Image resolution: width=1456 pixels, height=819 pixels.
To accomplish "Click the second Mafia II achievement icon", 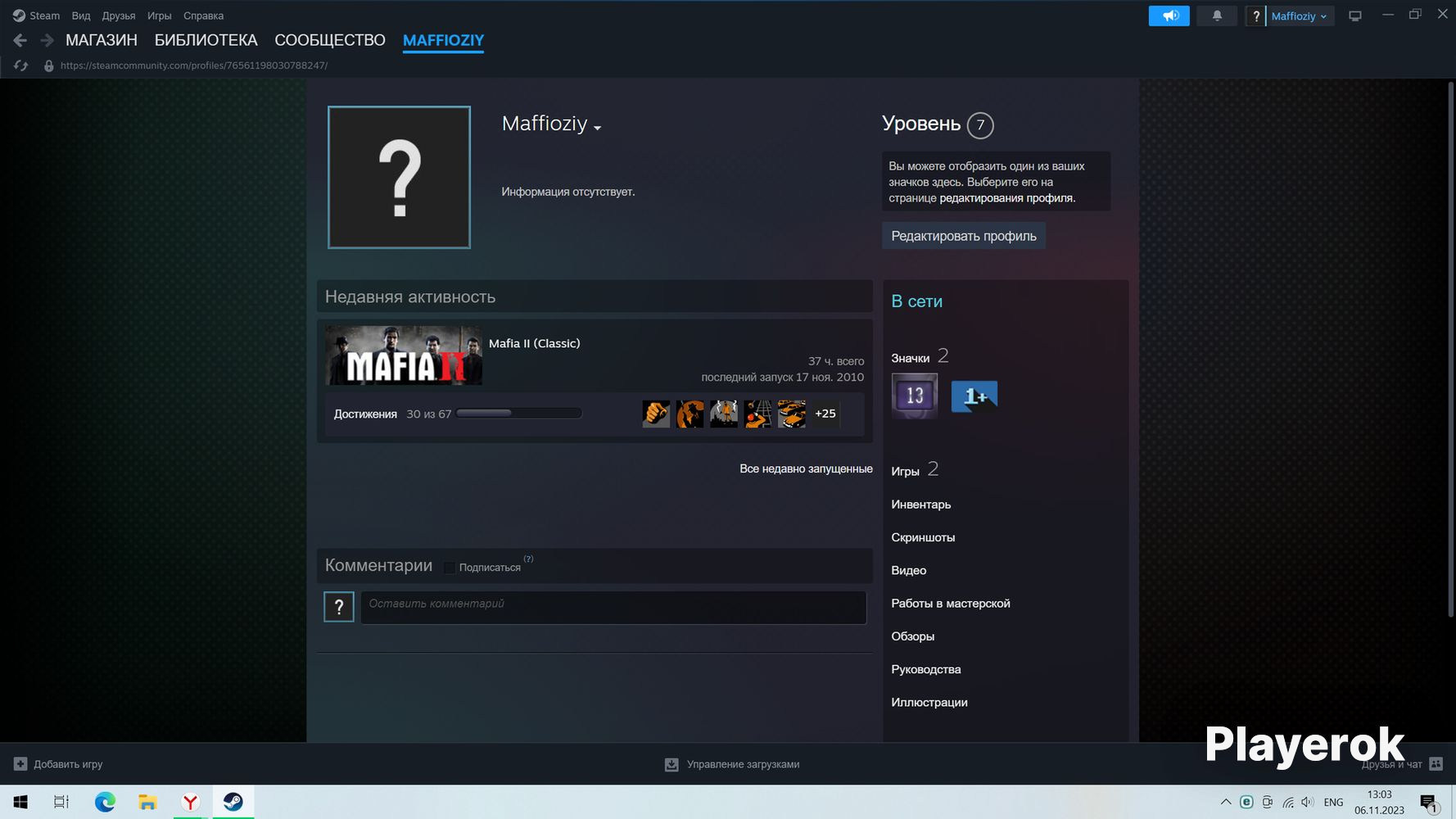I will point(690,414).
